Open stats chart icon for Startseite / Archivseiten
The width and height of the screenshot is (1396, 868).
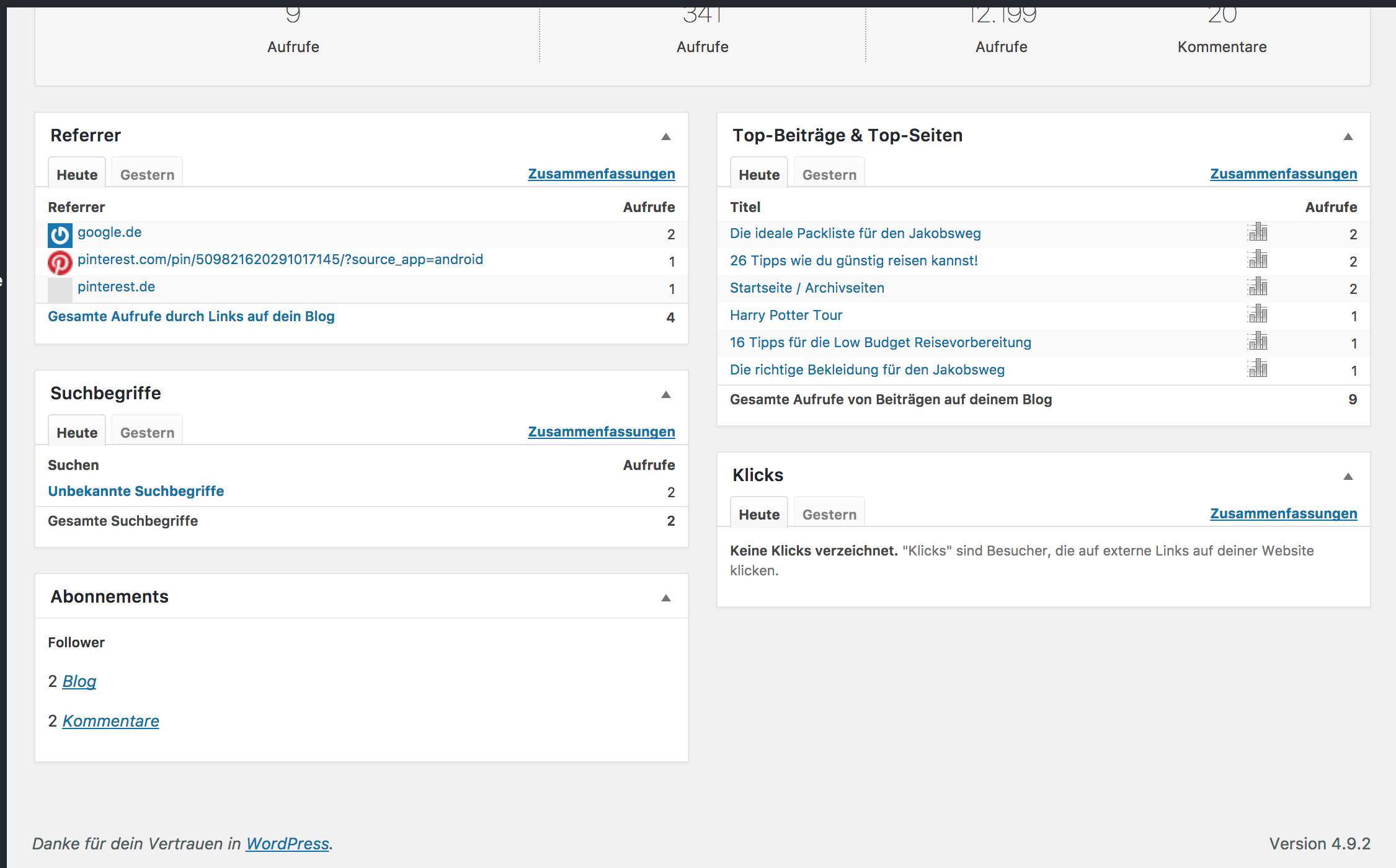tap(1257, 287)
